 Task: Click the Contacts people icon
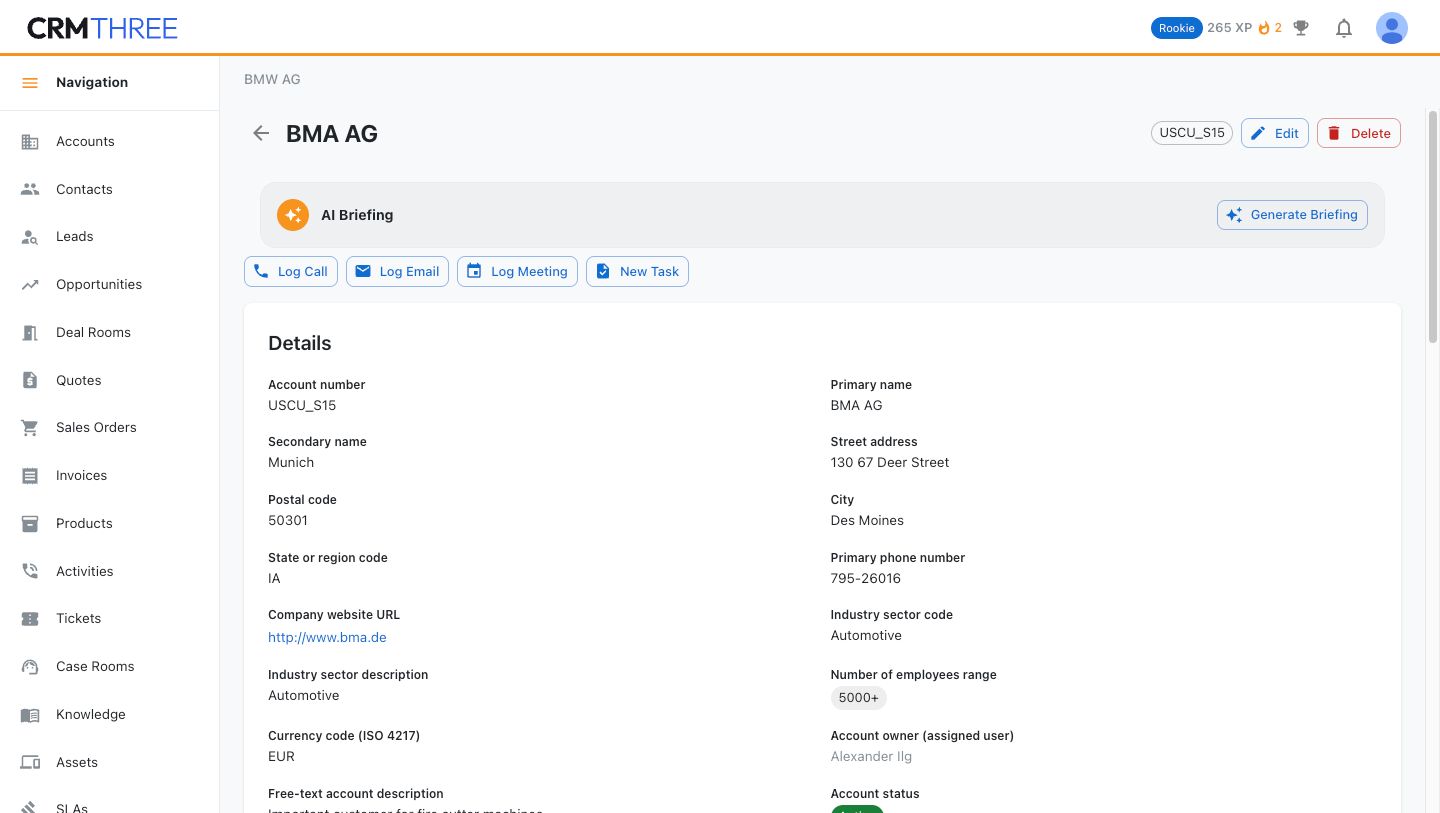click(x=30, y=189)
